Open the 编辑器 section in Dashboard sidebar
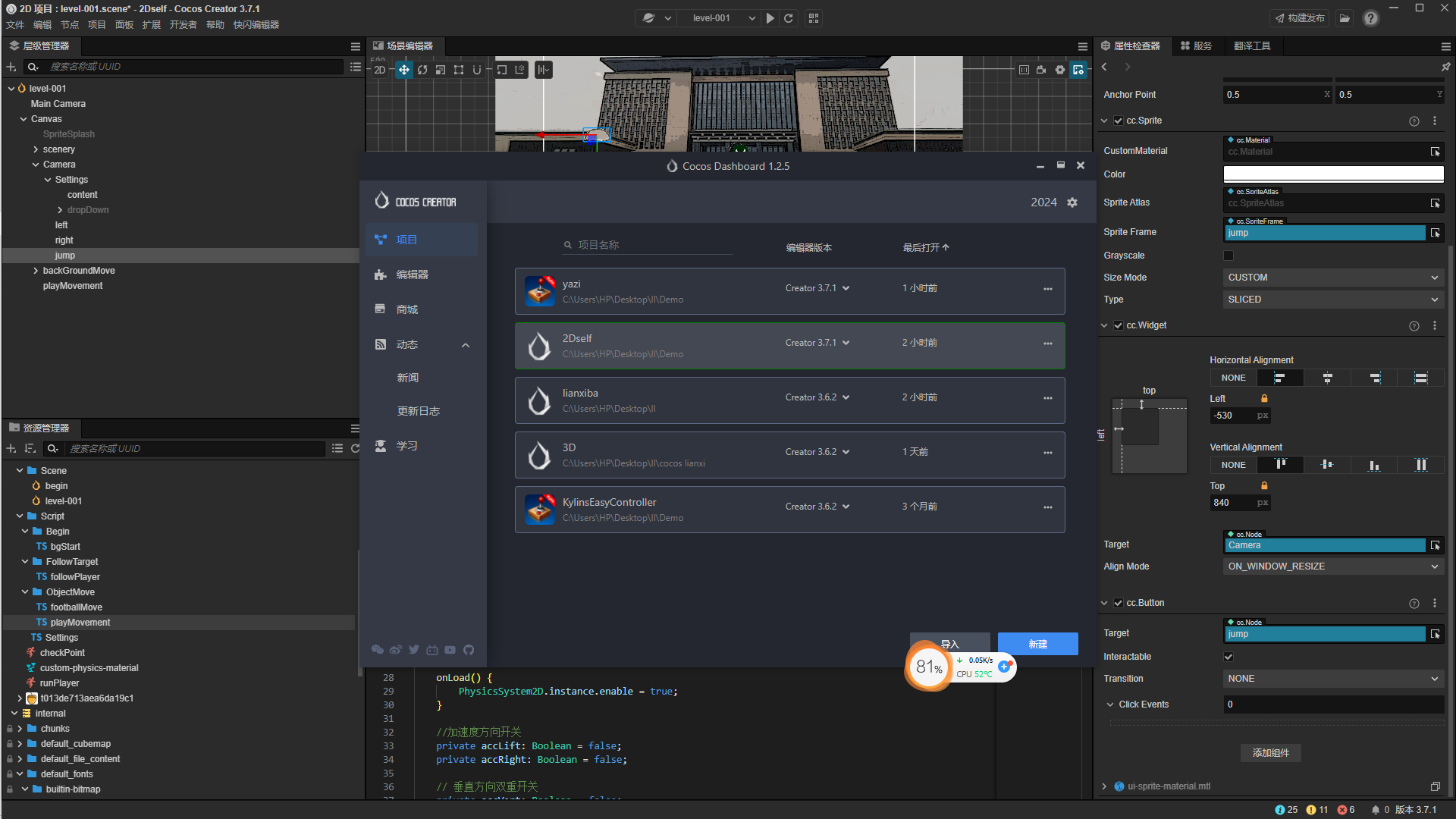The height and width of the screenshot is (819, 1456). [412, 275]
